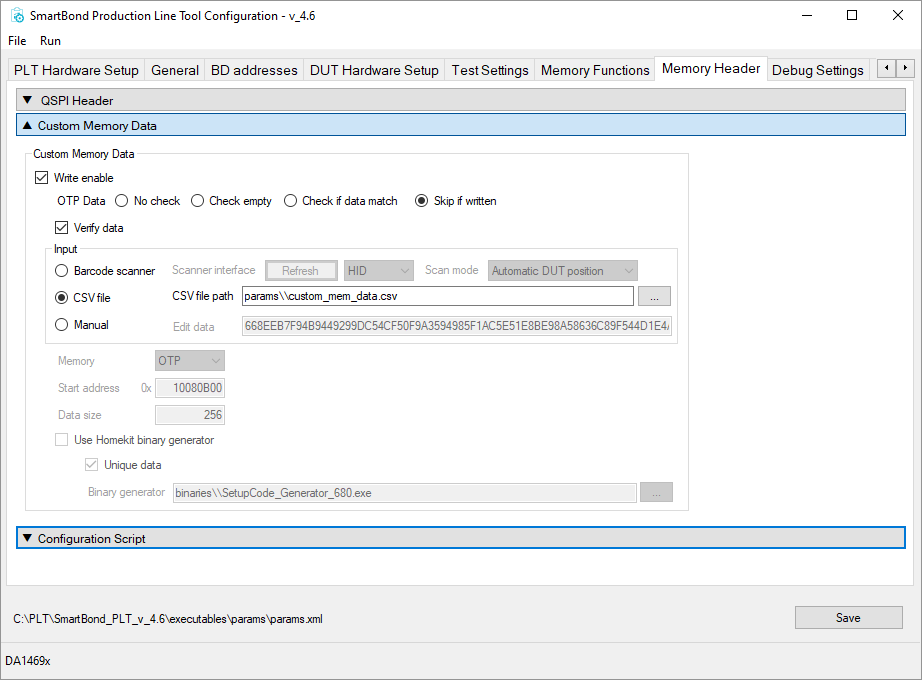This screenshot has height=680, width=922.
Task: Open the BD addresses tab
Action: pyautogui.click(x=254, y=70)
